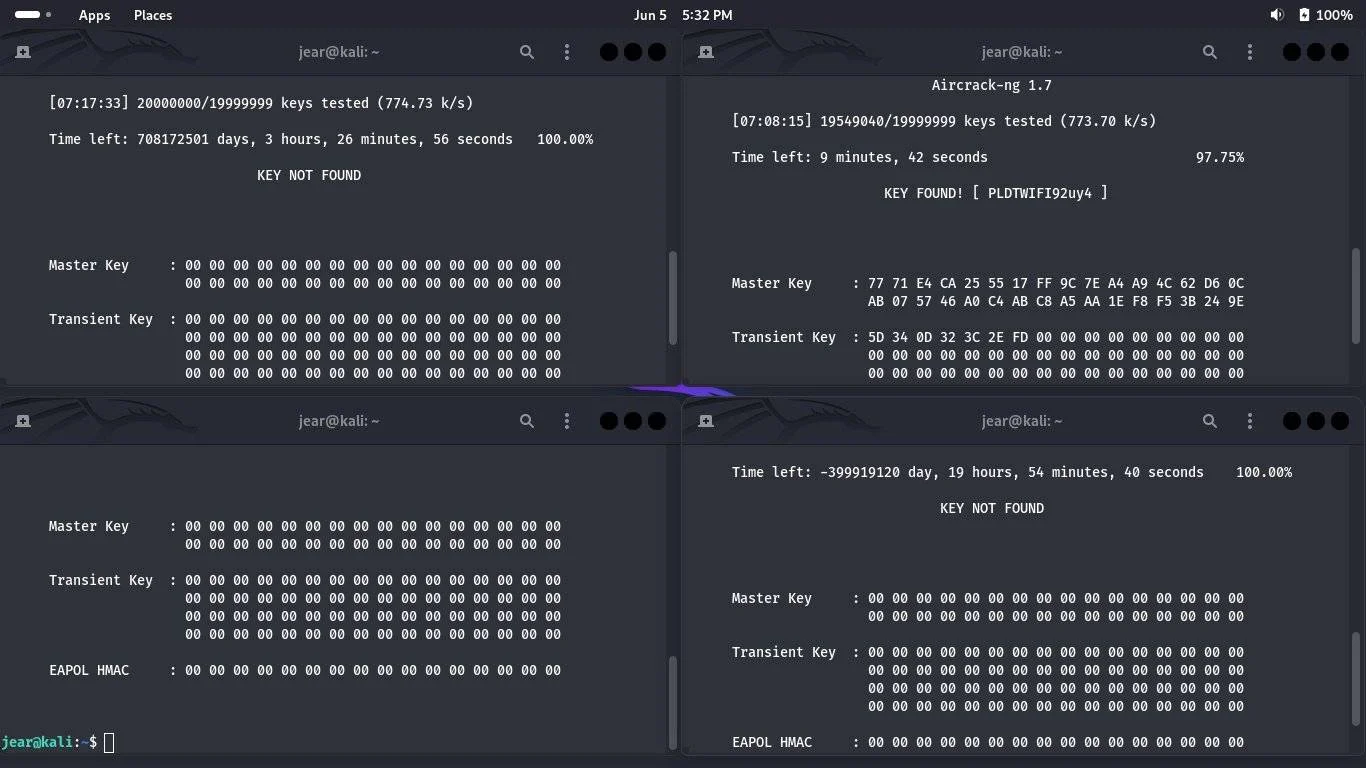Click EAPOL HMAC label in bottom-left terminal
Image resolution: width=1366 pixels, height=768 pixels.
(89, 670)
